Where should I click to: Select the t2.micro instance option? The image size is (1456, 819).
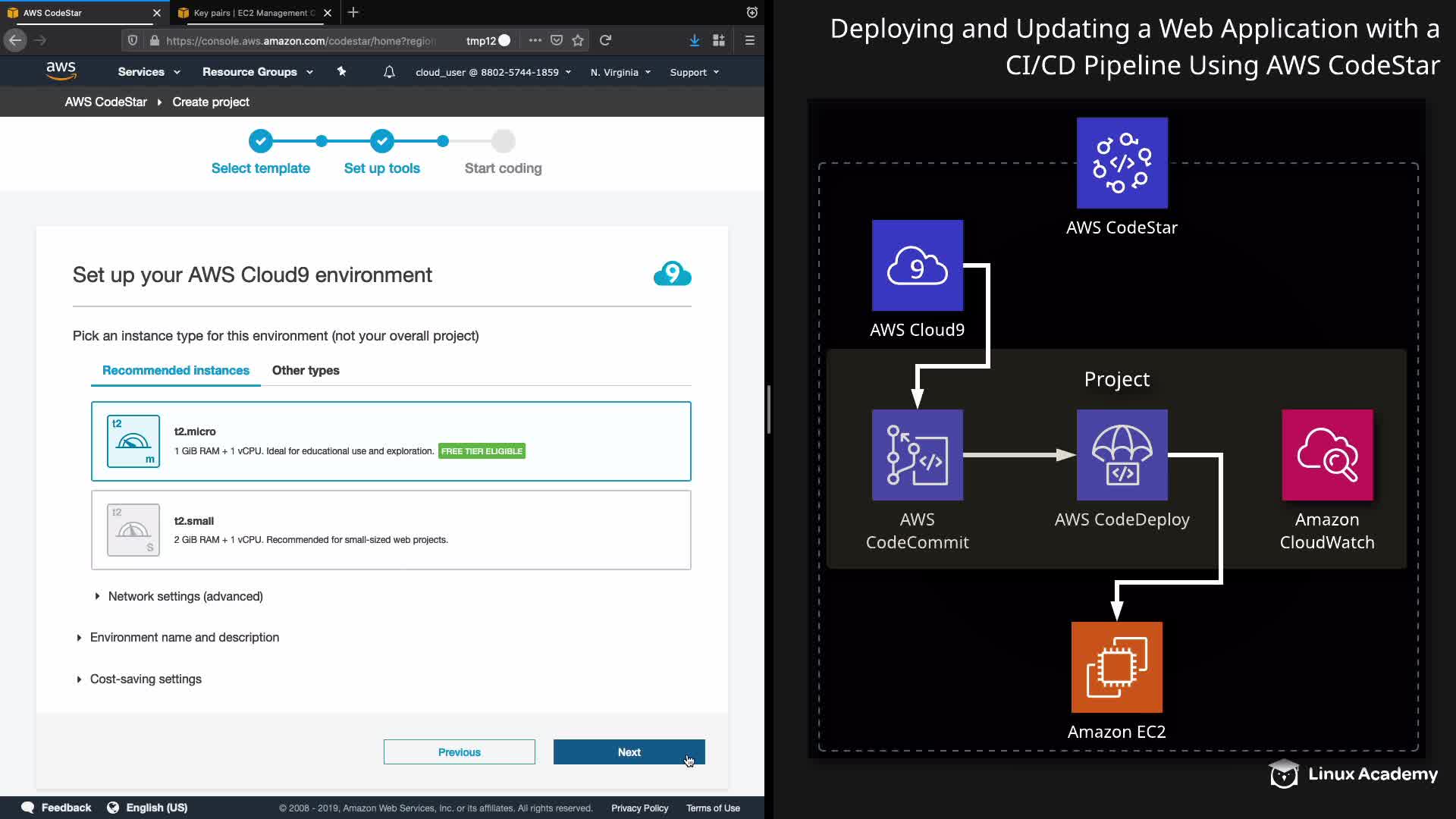[391, 441]
